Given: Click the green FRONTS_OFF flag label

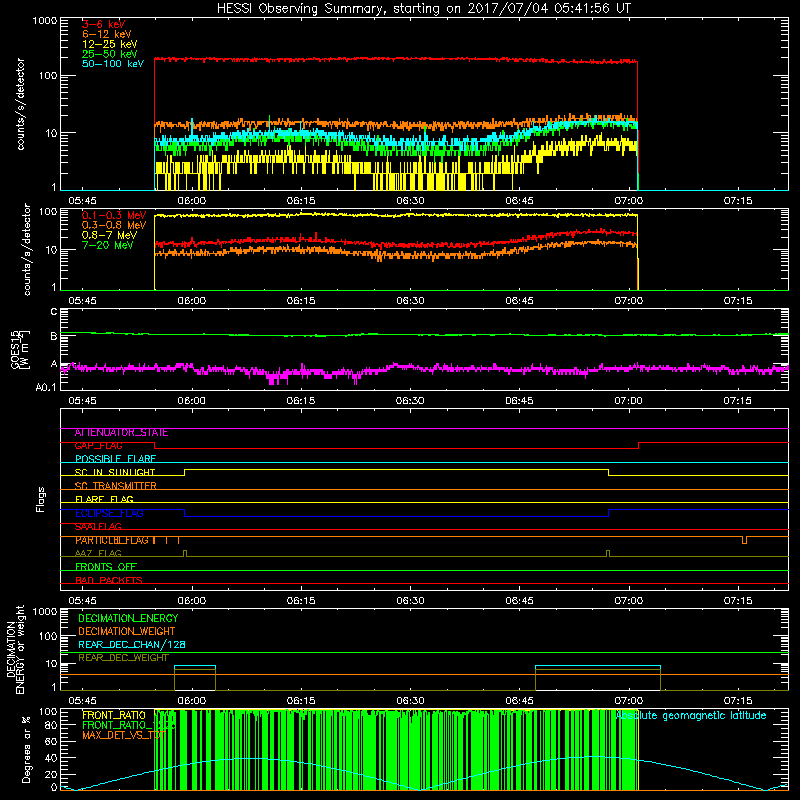Looking at the screenshot, I should pos(106,567).
